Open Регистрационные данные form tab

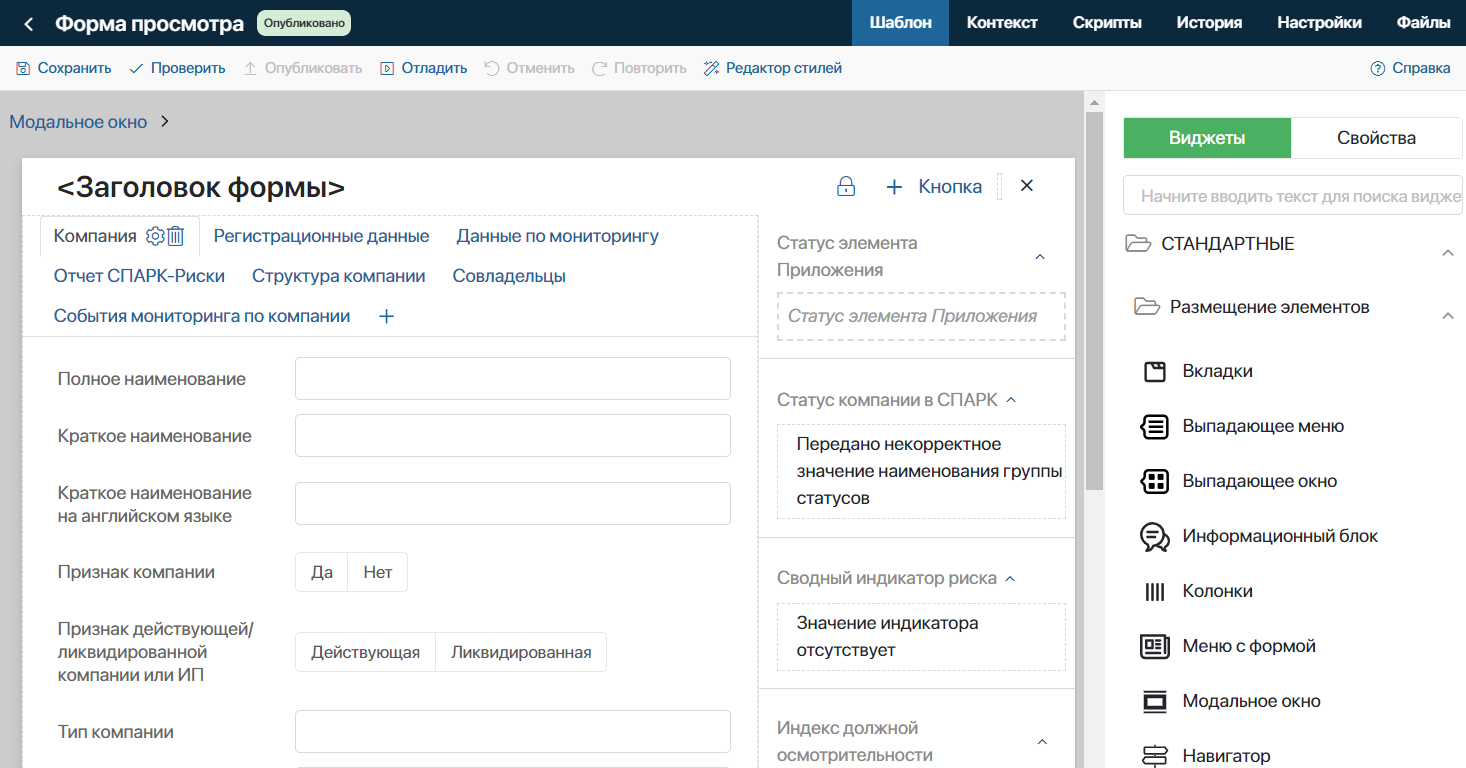click(x=321, y=236)
